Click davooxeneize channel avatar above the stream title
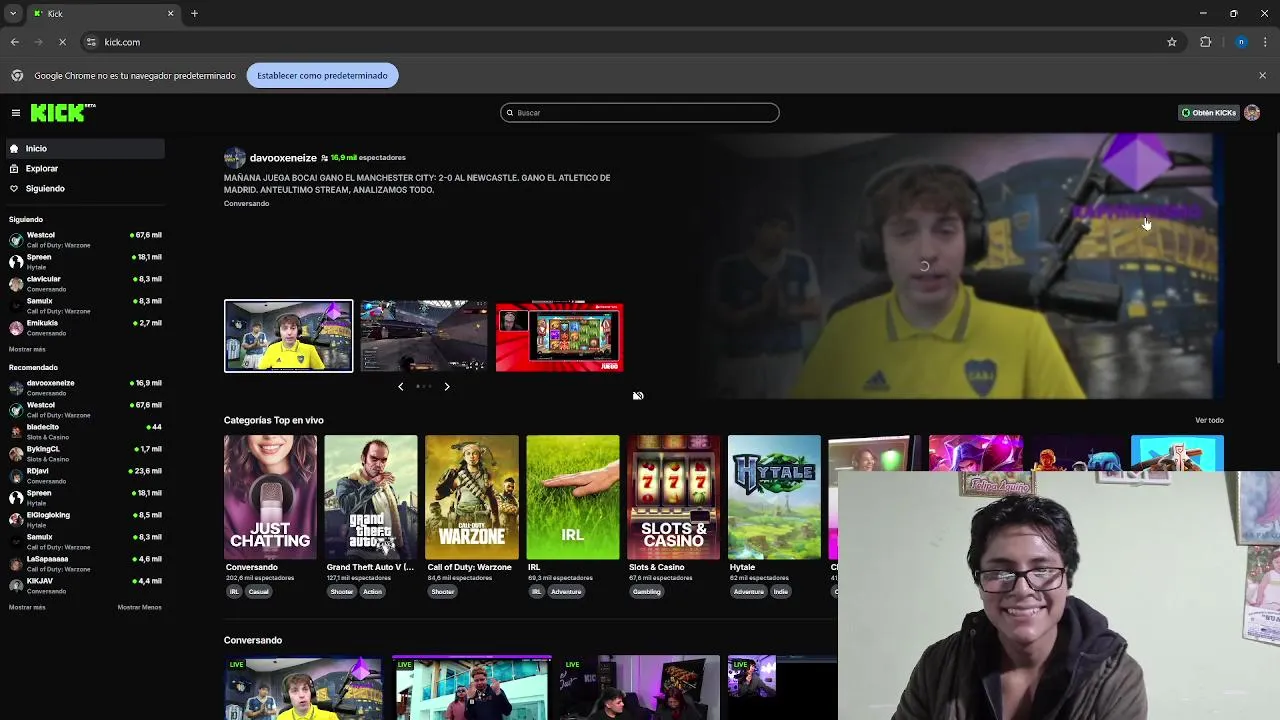Screen dimensions: 1280x720 coord(235,158)
